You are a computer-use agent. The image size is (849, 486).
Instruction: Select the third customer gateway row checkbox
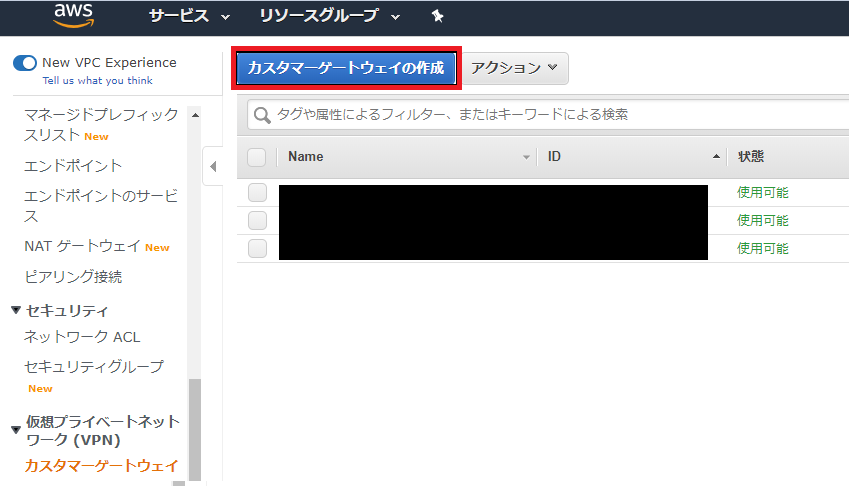257,248
